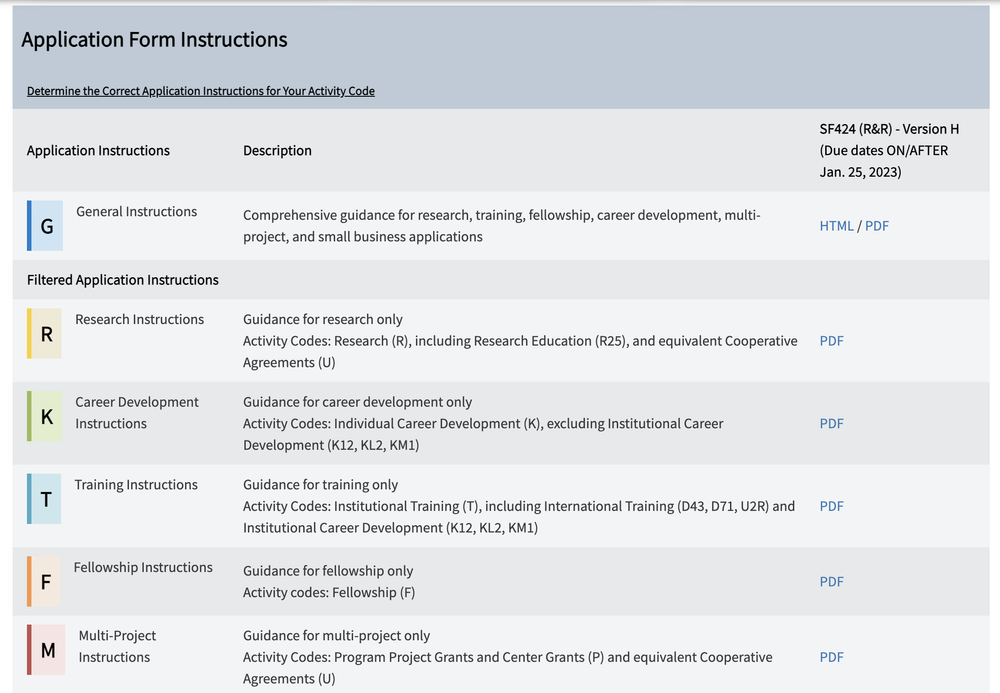Open the Fellowship Instructions PDF

(831, 582)
